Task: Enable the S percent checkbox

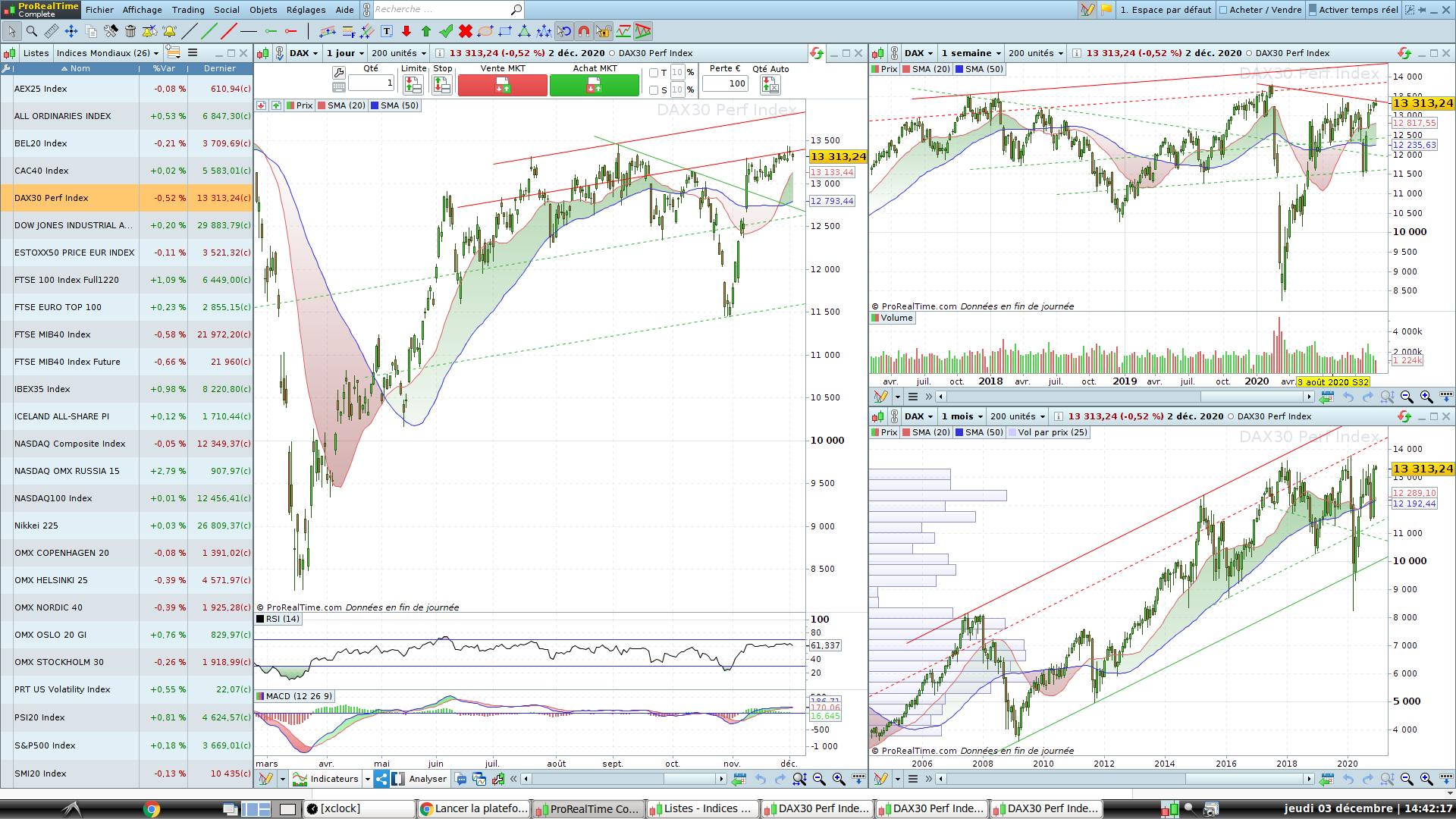Action: (x=654, y=90)
